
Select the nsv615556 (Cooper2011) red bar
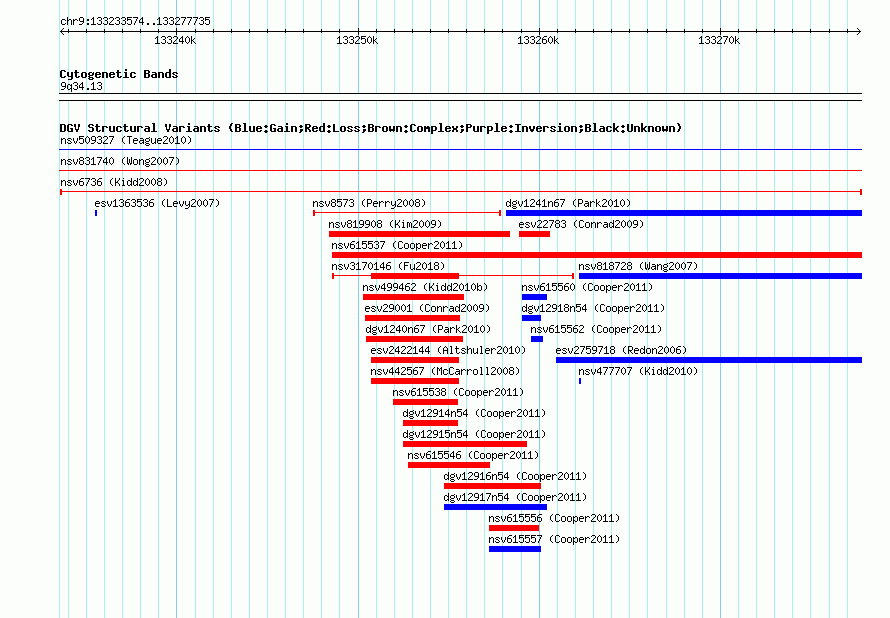pos(514,528)
